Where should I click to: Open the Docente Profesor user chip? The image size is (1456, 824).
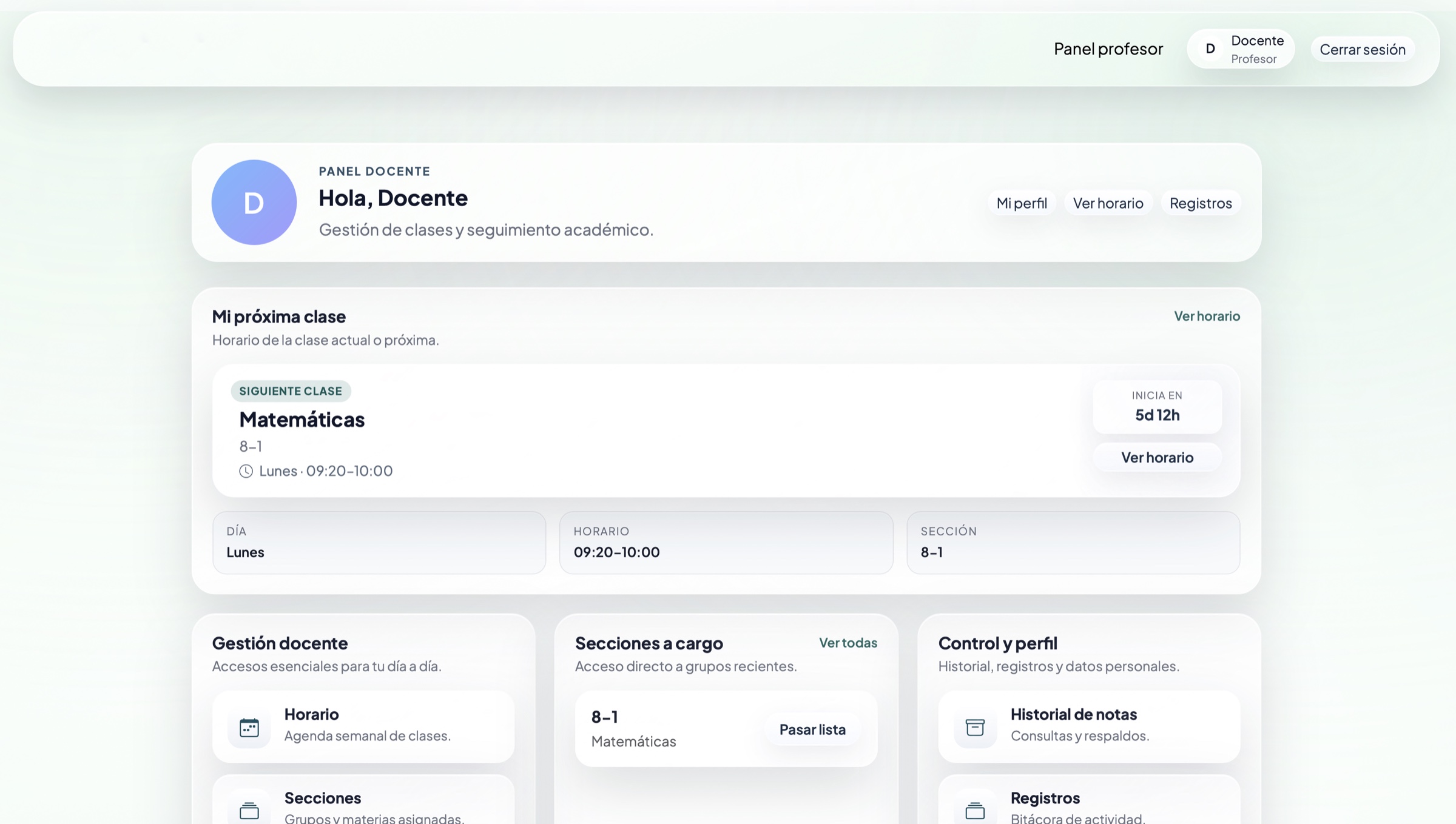coord(1256,49)
